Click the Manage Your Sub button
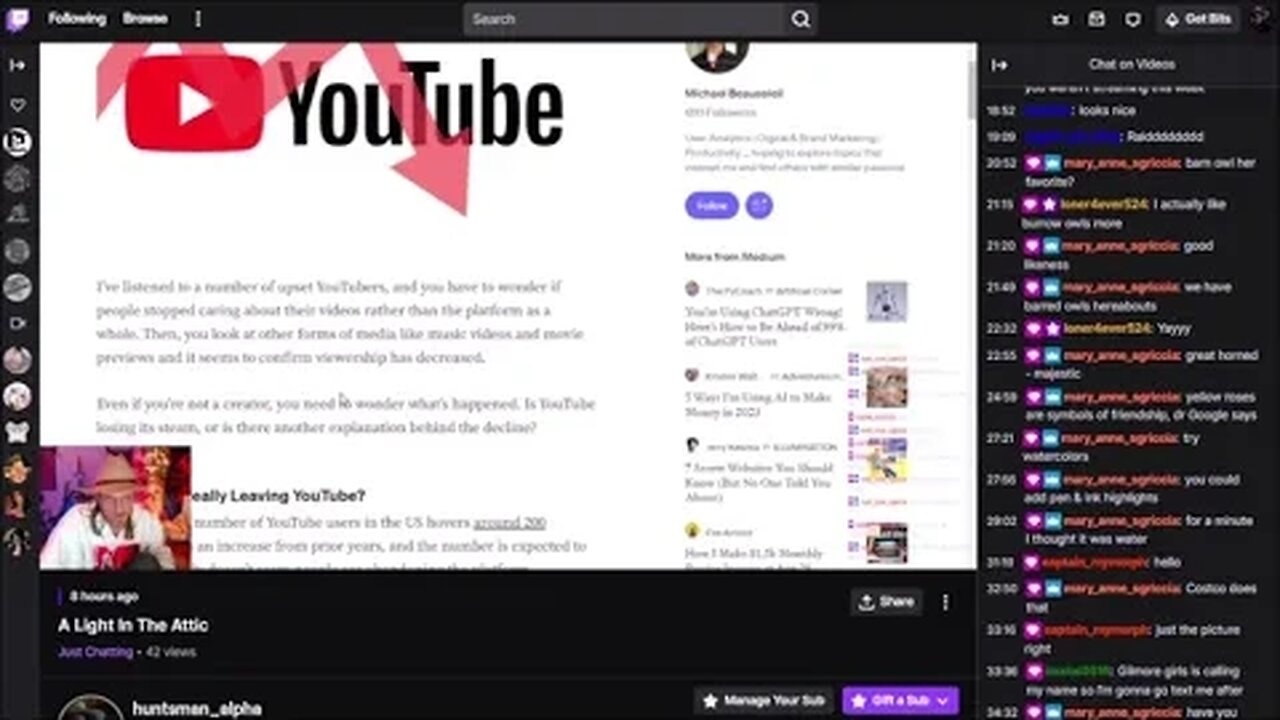This screenshot has height=720, width=1280. coord(765,701)
